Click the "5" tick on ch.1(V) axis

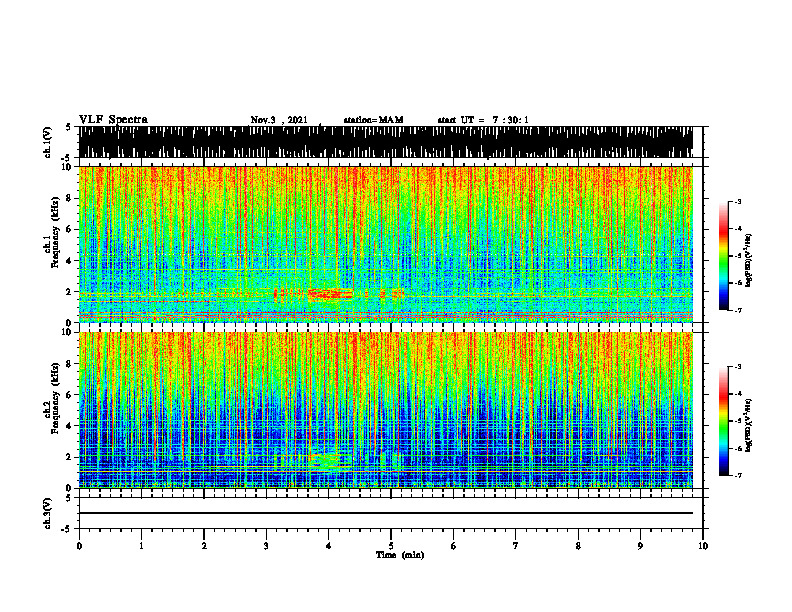point(69,127)
